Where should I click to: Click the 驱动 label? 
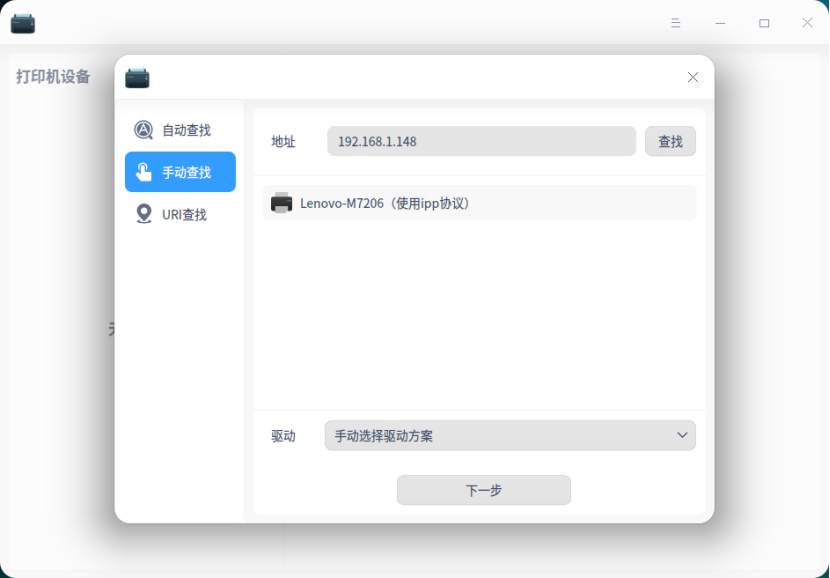tap(283, 436)
